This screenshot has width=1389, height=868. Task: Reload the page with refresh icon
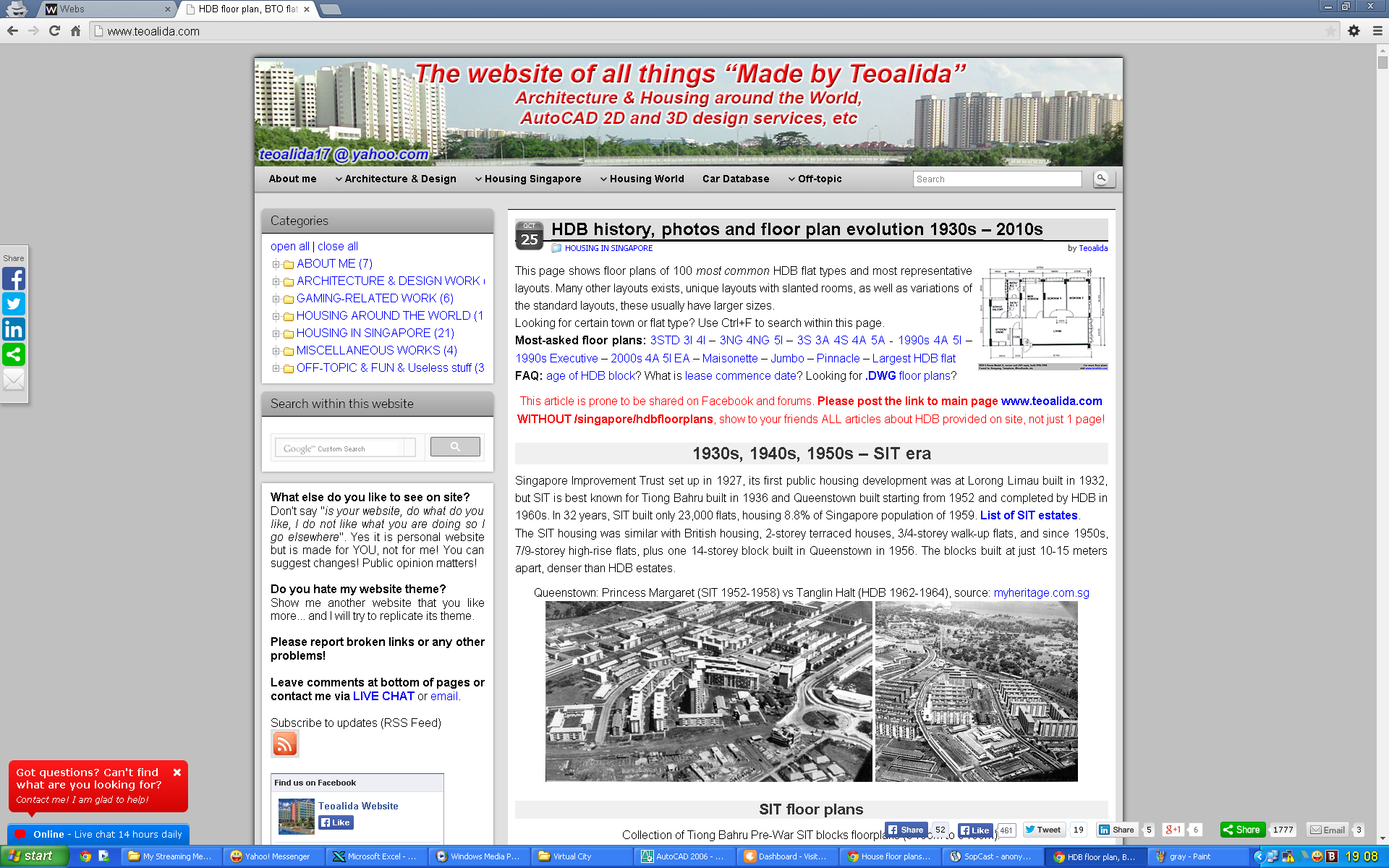click(x=54, y=30)
